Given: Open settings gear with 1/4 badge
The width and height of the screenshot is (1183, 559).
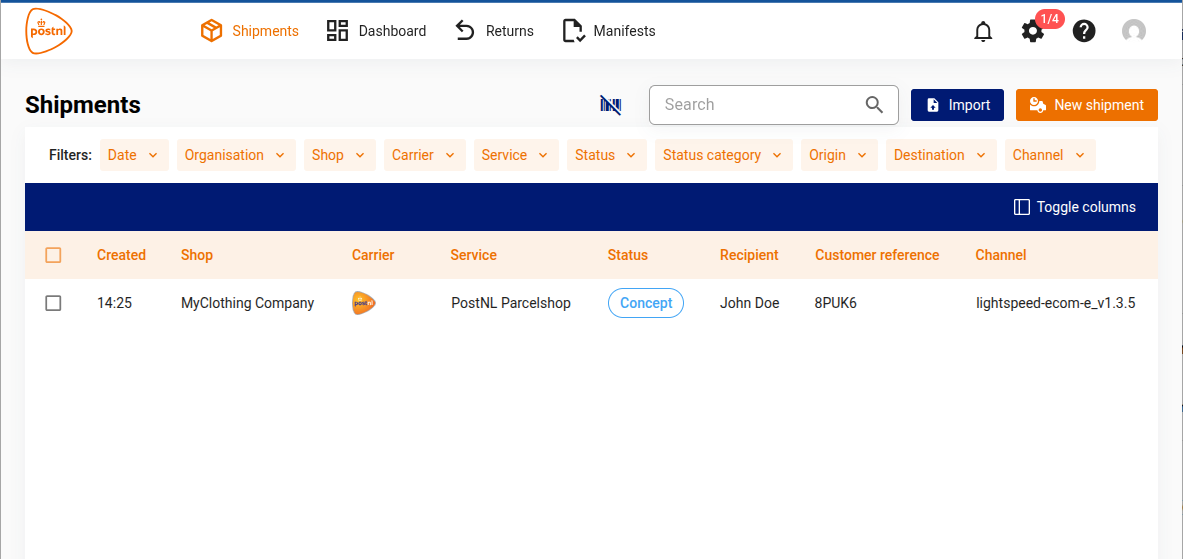Looking at the screenshot, I should [1032, 32].
